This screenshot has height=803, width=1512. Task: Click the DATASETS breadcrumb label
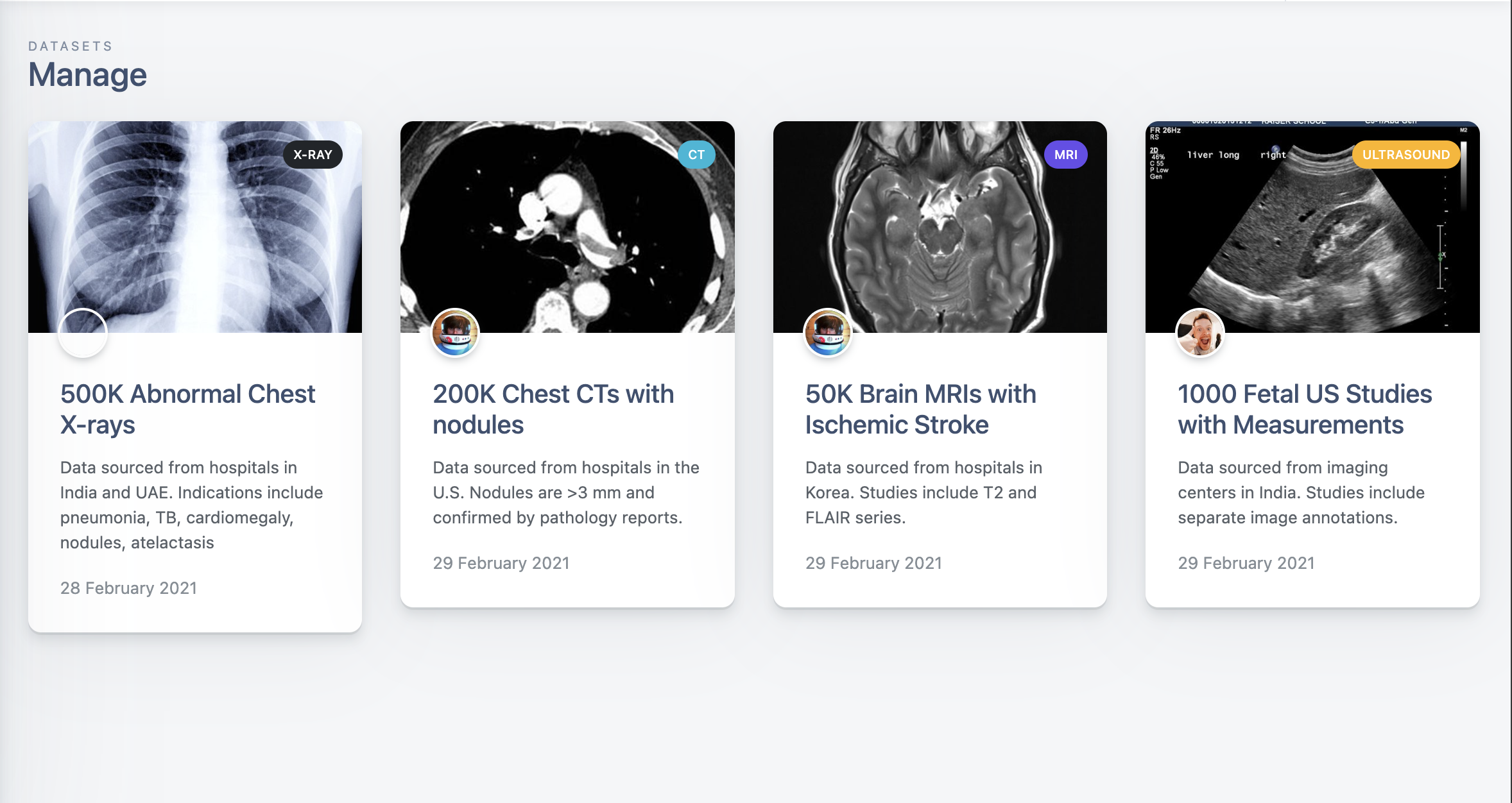tap(69, 46)
